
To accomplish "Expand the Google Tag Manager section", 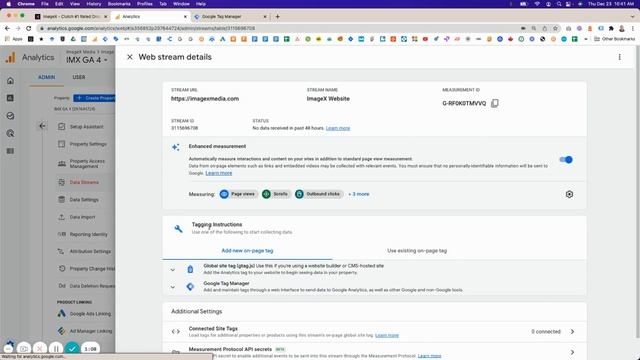I will (173, 287).
